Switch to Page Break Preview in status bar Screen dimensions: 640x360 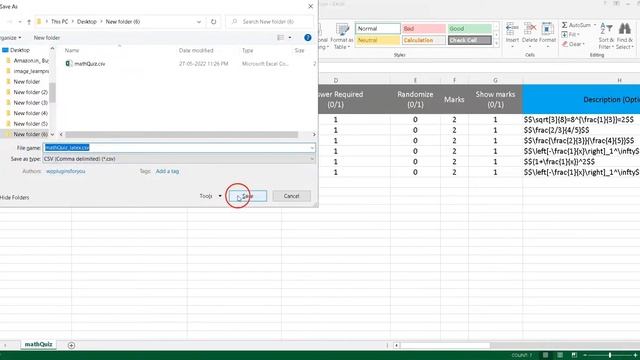coord(574,355)
